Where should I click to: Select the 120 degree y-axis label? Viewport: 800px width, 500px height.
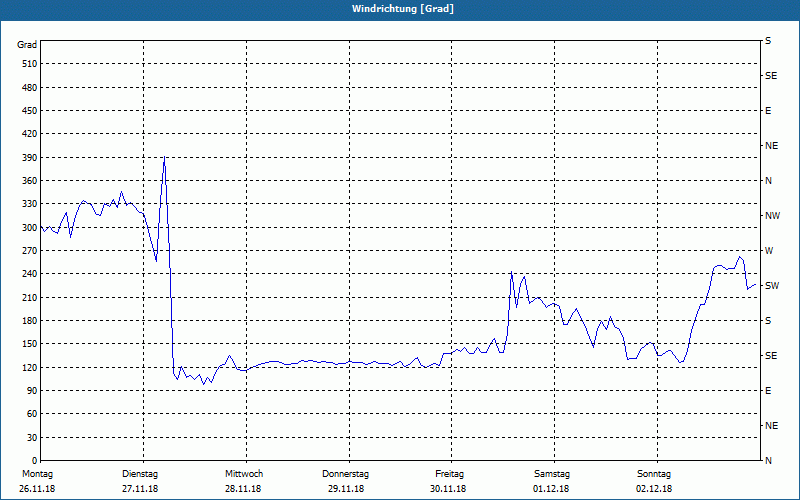[28, 367]
